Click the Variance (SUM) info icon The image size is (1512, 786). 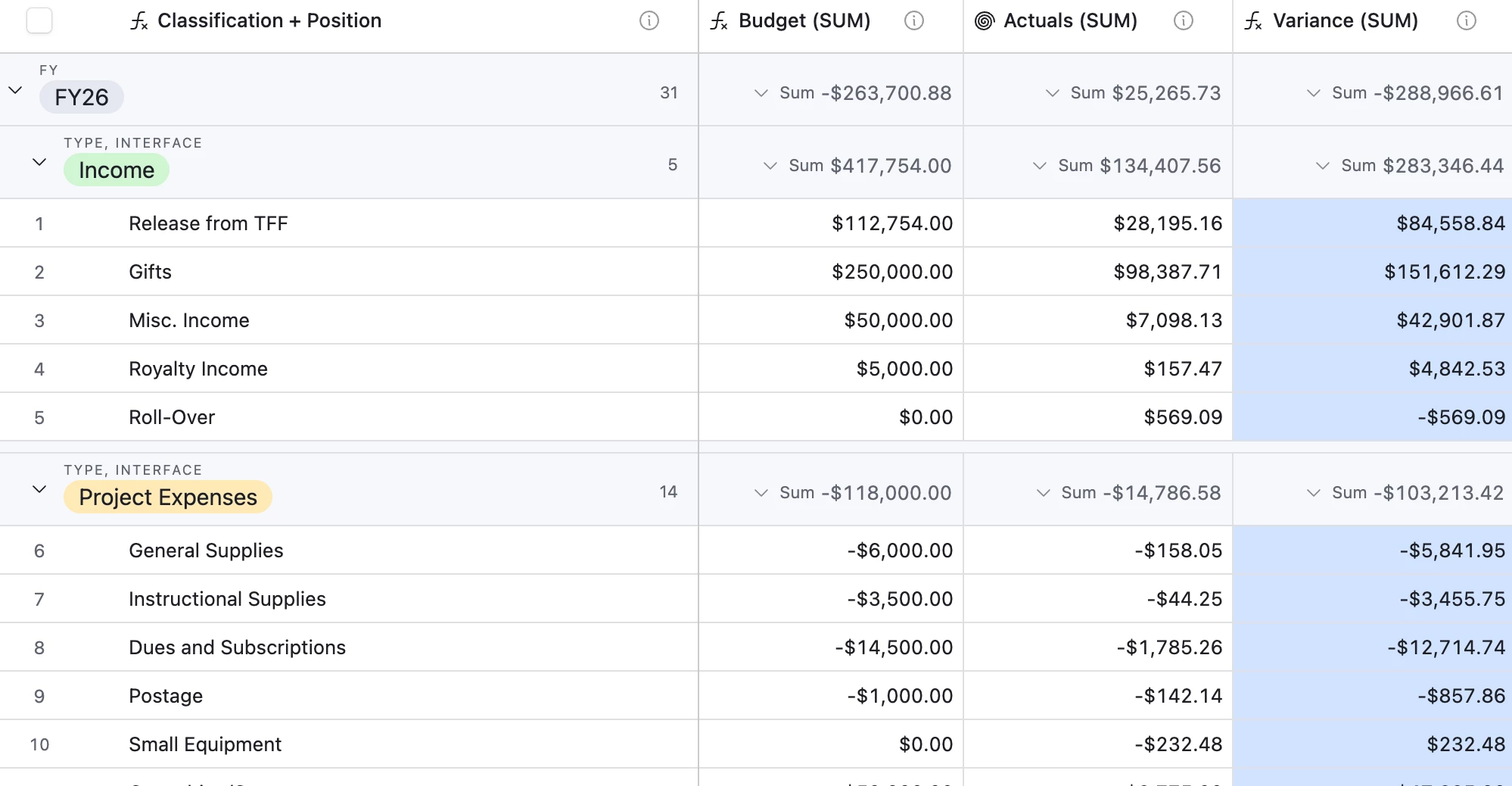1466,21
